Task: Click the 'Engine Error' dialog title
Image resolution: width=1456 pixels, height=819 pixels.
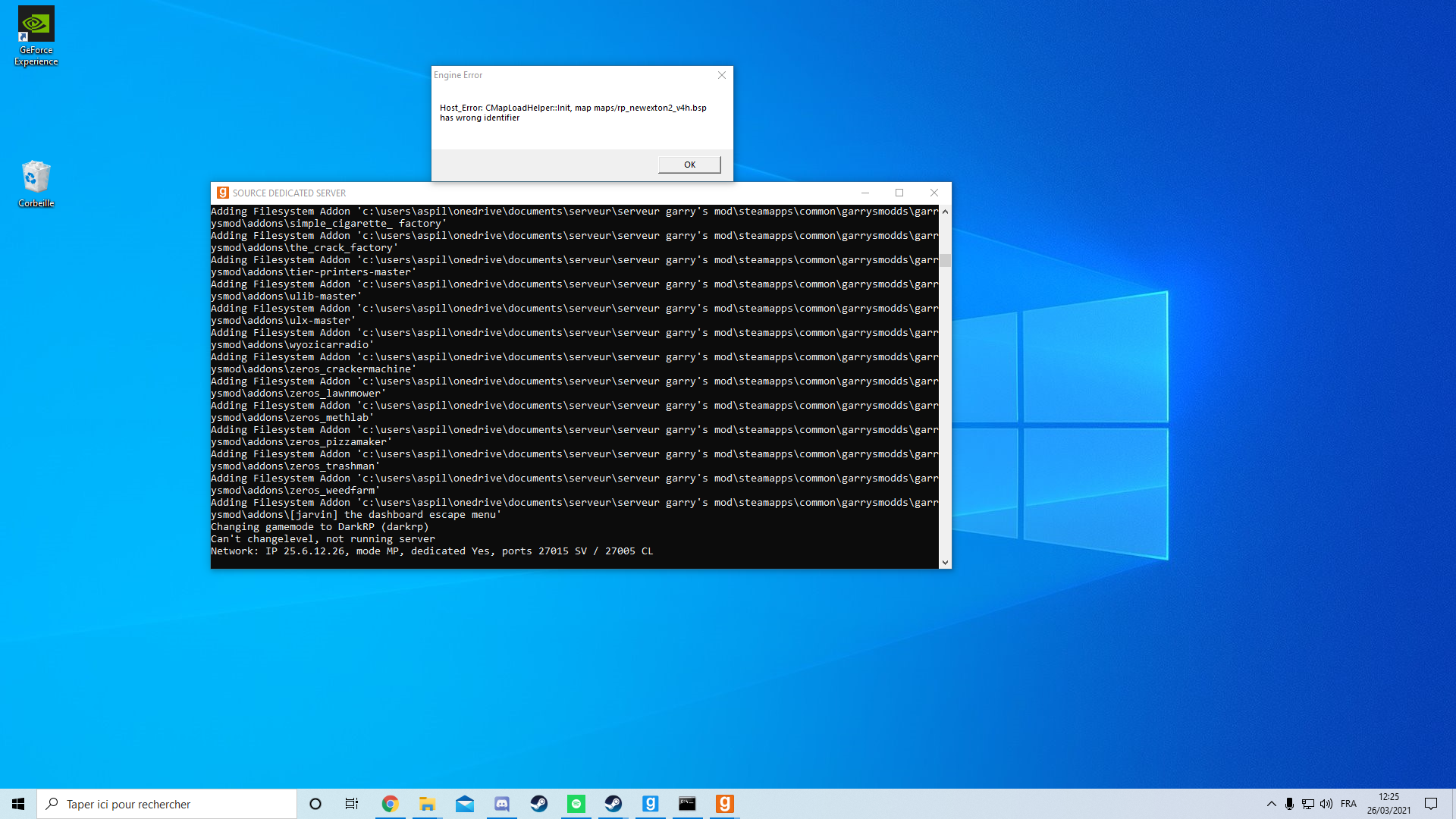Action: point(458,75)
